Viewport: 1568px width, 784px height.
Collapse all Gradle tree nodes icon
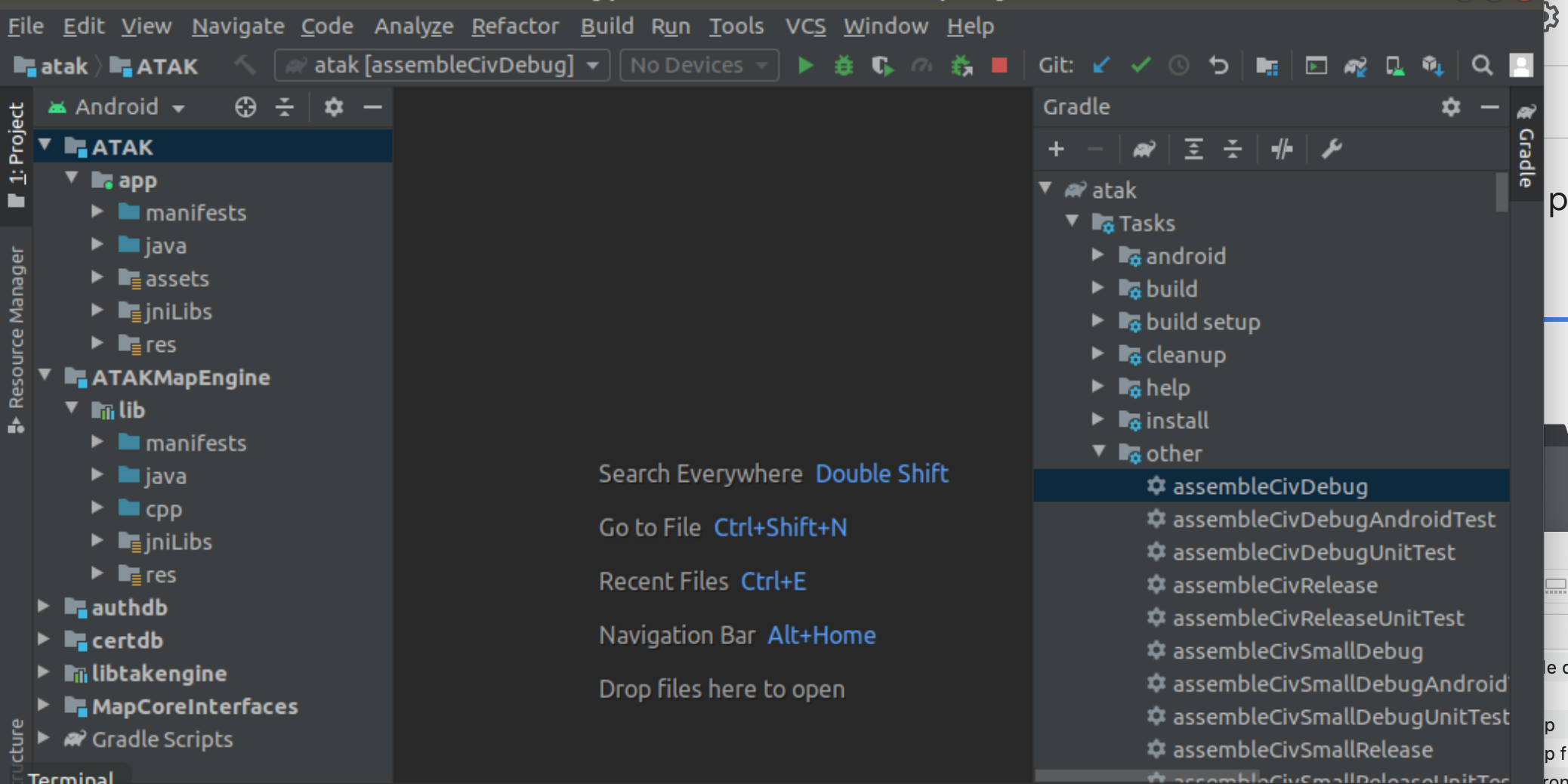point(1233,149)
